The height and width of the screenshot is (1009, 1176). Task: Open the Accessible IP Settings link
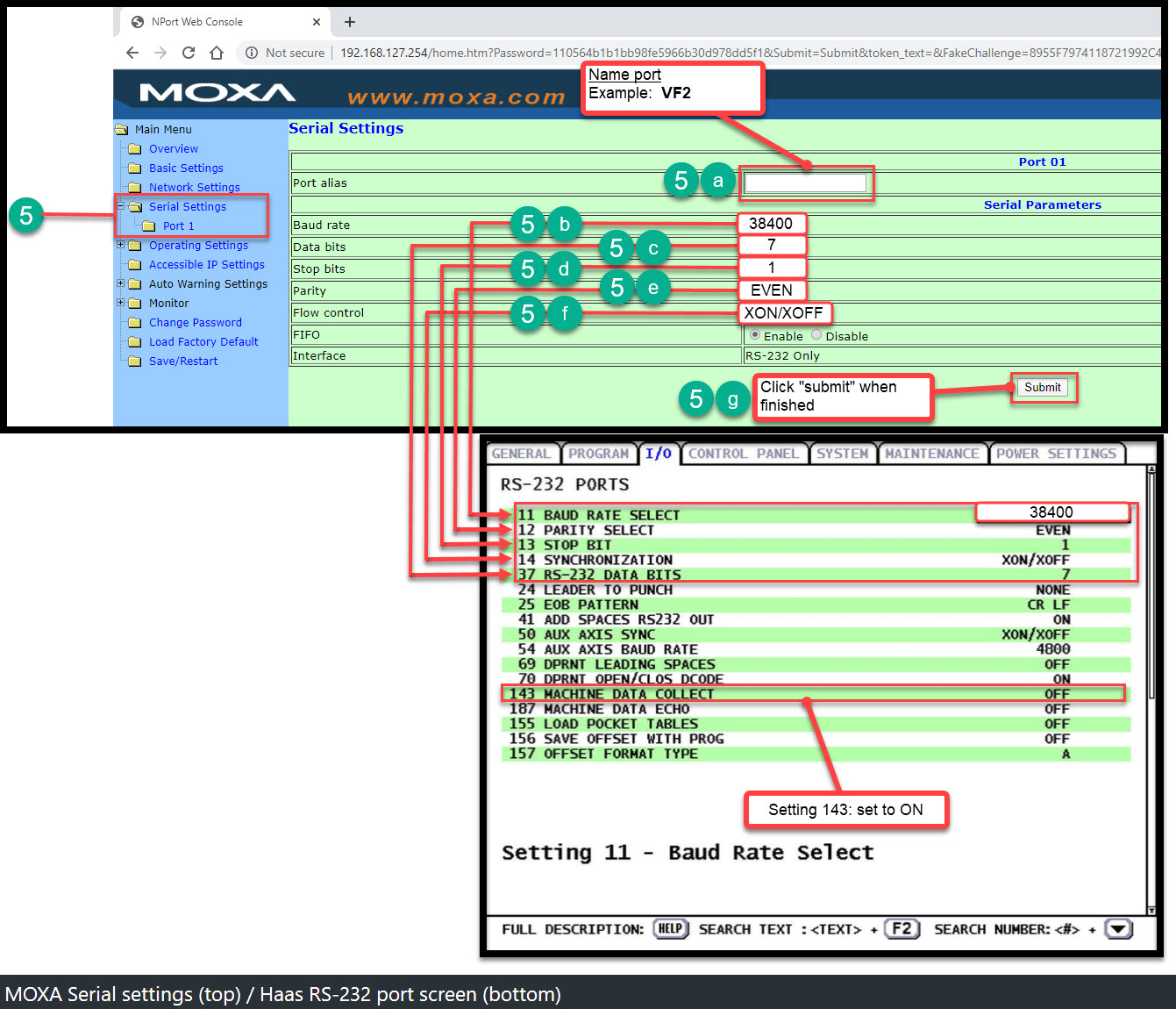(207, 265)
